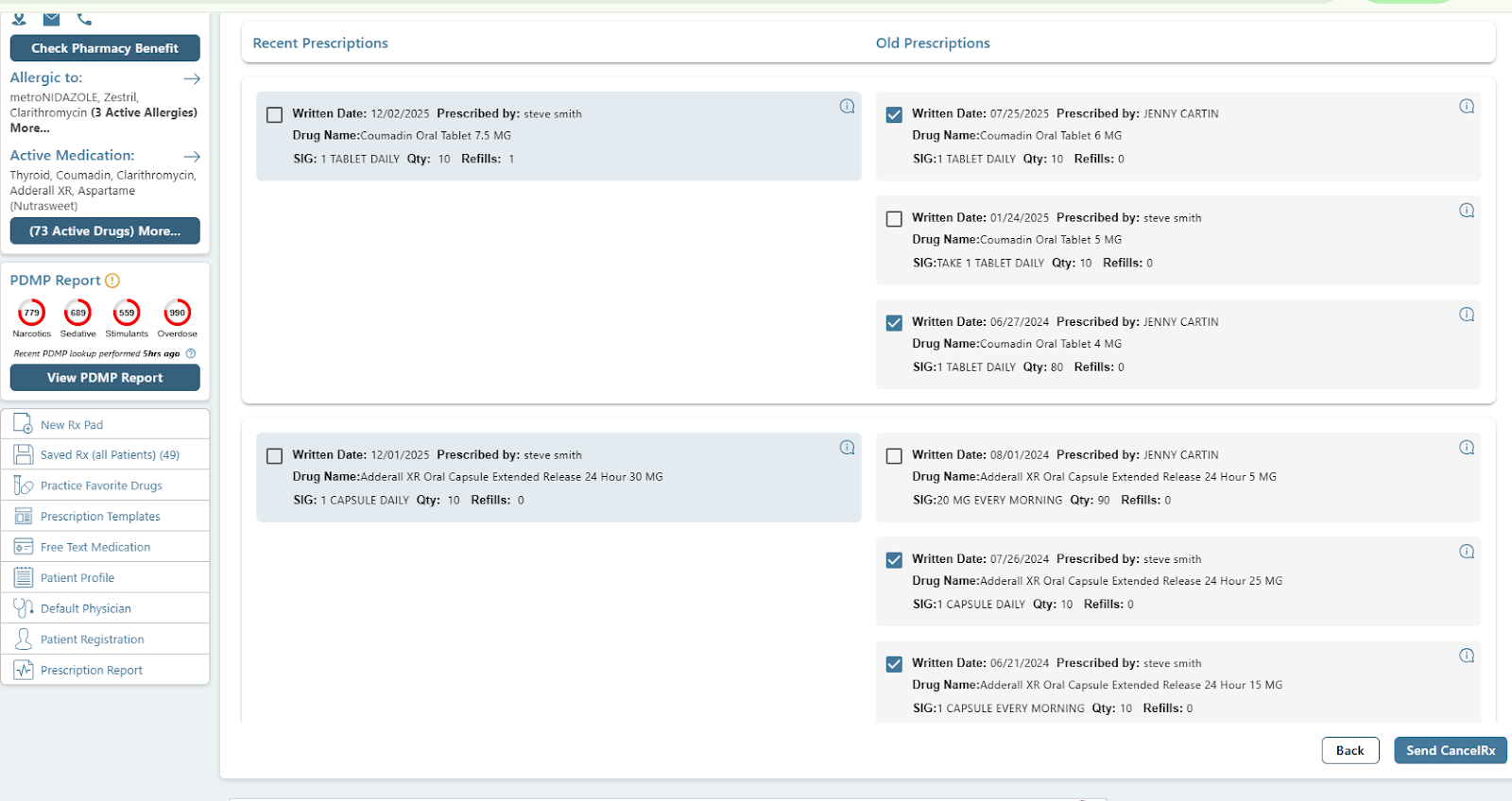Viewport: 1512px width, 801px height.
Task: Expand Active Medication list arrow
Action: tap(192, 156)
